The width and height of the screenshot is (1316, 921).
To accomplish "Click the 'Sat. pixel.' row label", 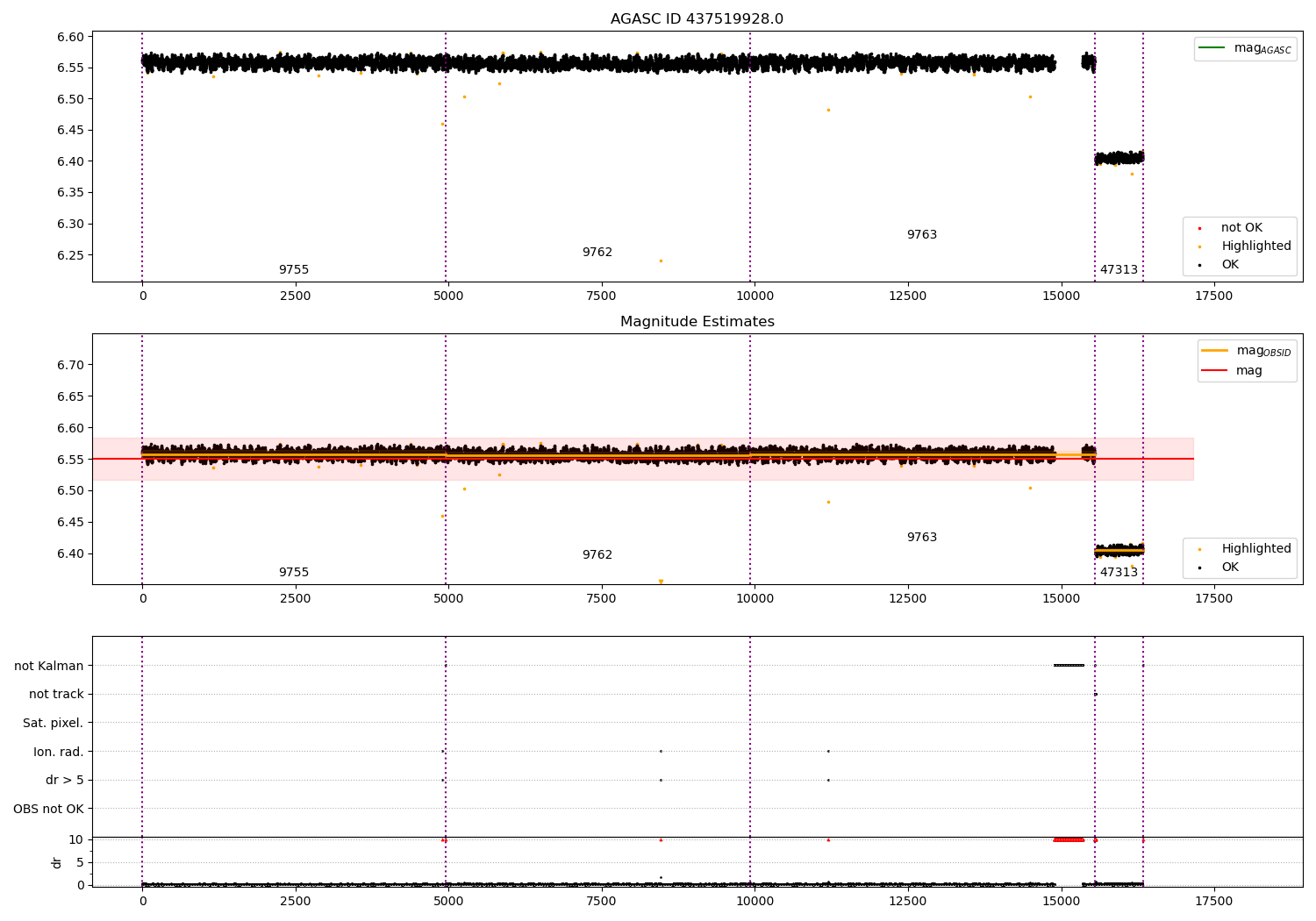I will 53,723.
